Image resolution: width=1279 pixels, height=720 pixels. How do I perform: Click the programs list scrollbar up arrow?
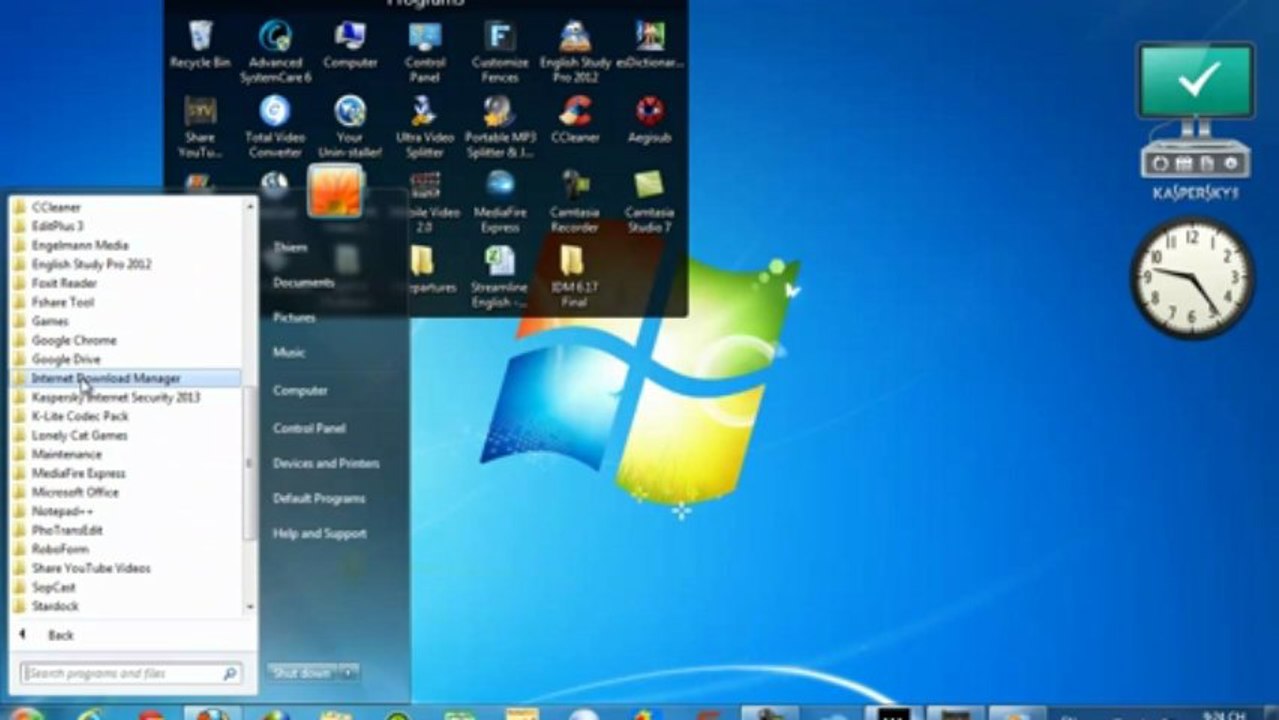250,206
